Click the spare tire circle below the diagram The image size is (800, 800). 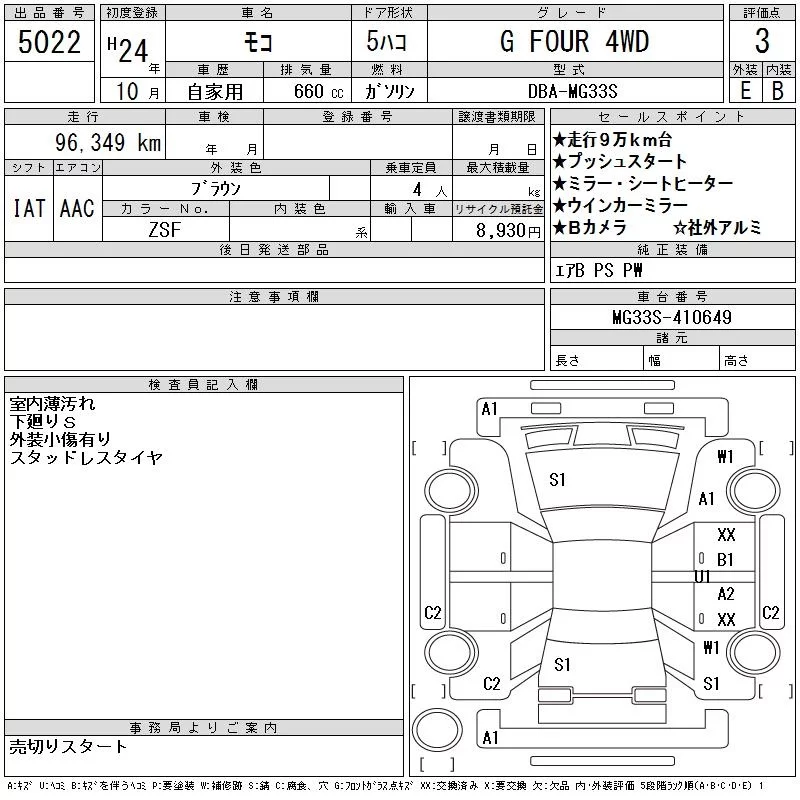(437, 730)
